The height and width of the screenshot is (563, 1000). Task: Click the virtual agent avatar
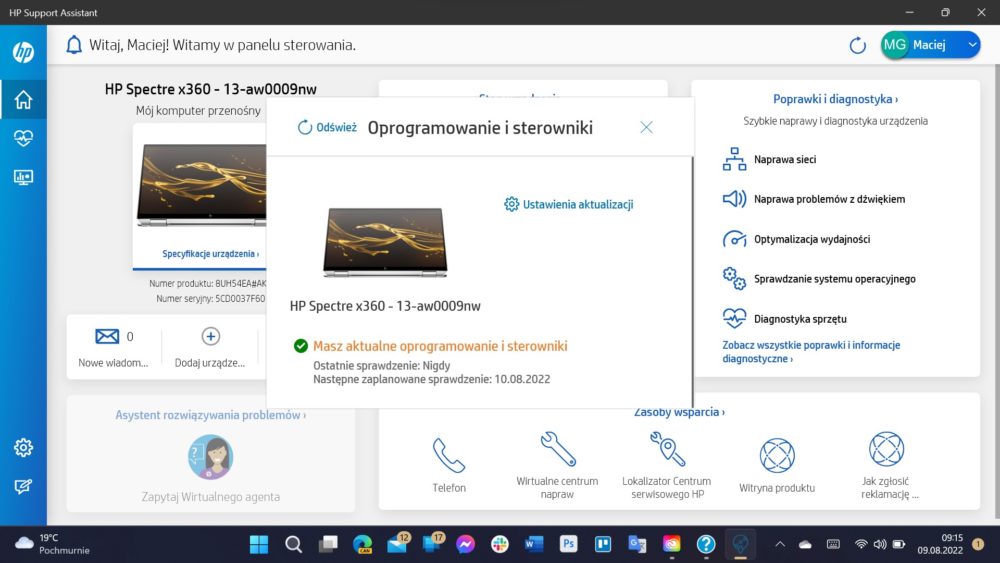(x=210, y=457)
